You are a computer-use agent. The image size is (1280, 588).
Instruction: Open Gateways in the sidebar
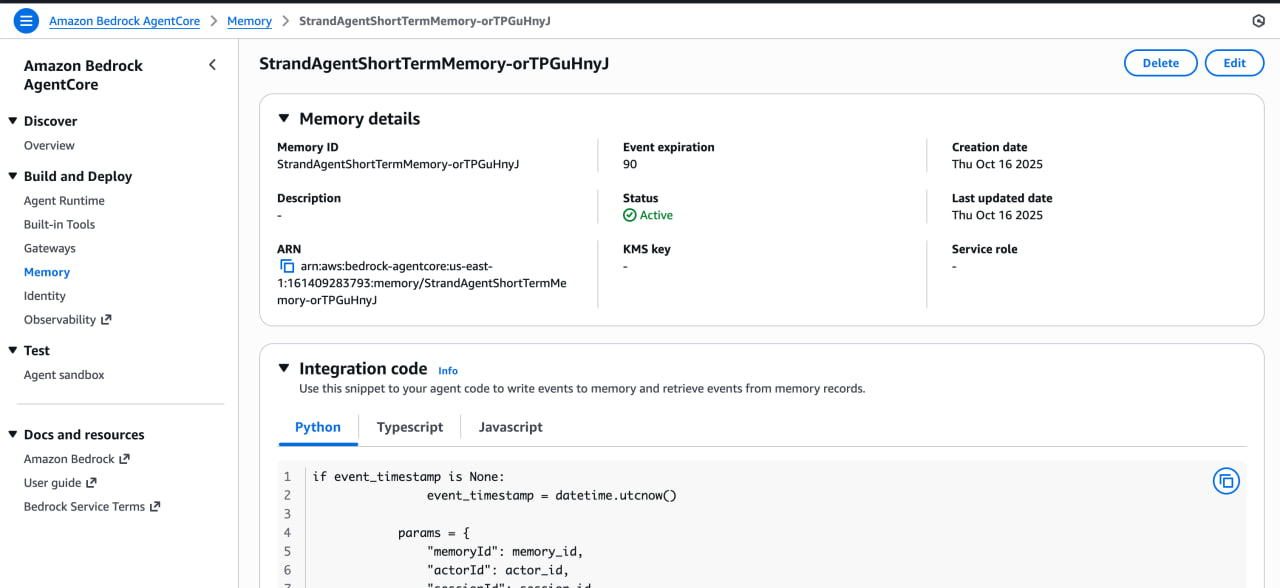(x=50, y=248)
